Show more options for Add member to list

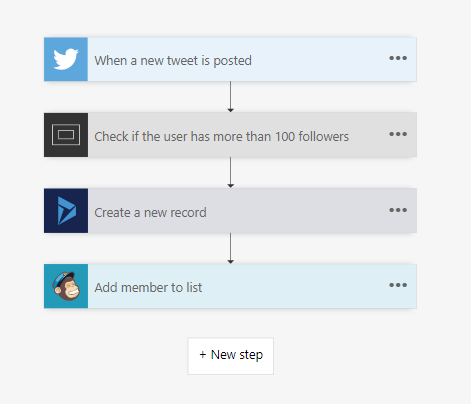(x=398, y=285)
